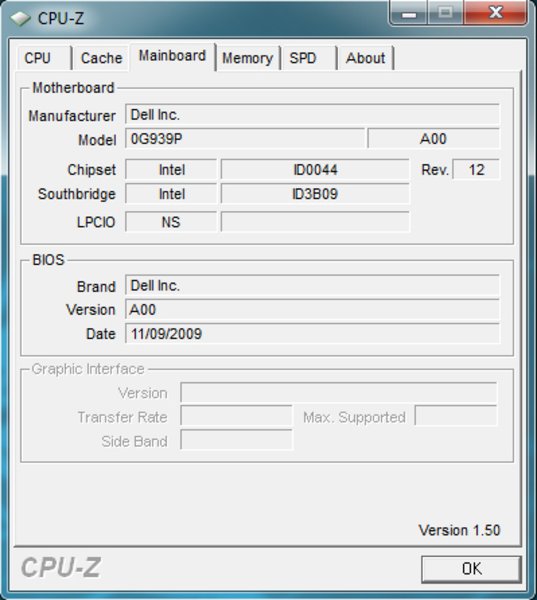537x600 pixels.
Task: Click the Manufacturer field showing Dell Inc.
Action: [x=312, y=114]
